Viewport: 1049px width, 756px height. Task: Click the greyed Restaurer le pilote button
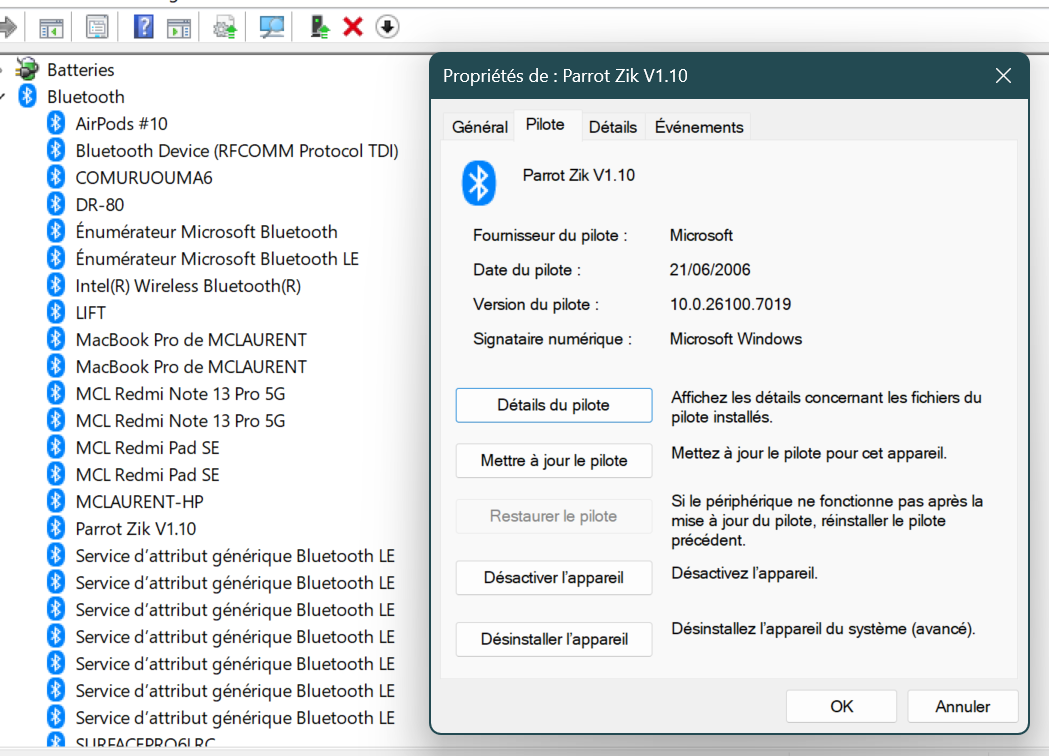pos(554,516)
